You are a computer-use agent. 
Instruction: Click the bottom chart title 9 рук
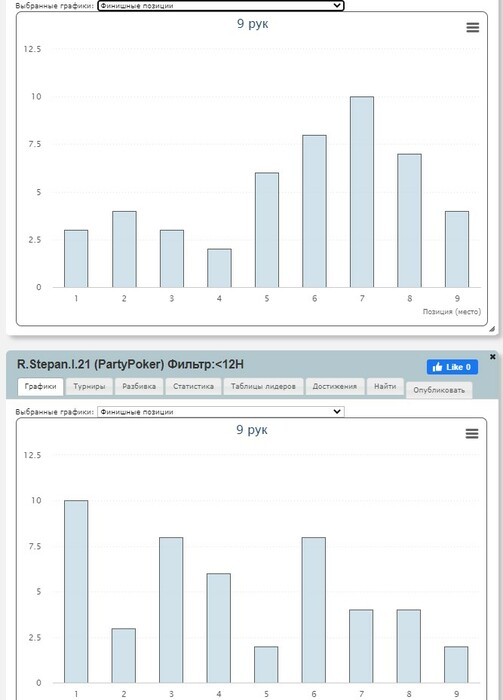[x=252, y=429]
